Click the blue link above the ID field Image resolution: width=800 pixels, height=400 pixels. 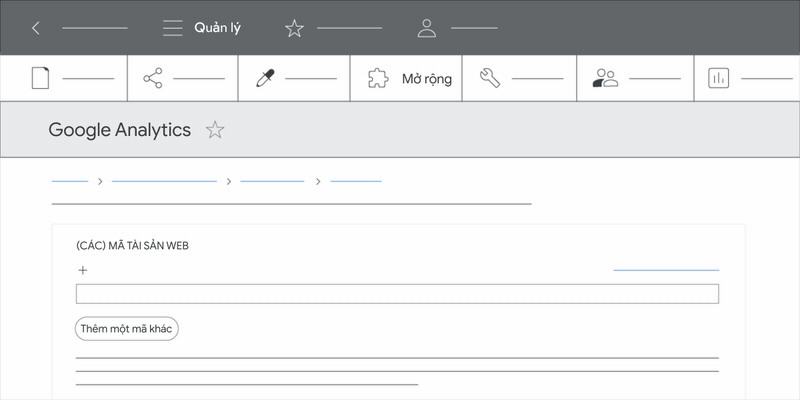pyautogui.click(x=666, y=270)
